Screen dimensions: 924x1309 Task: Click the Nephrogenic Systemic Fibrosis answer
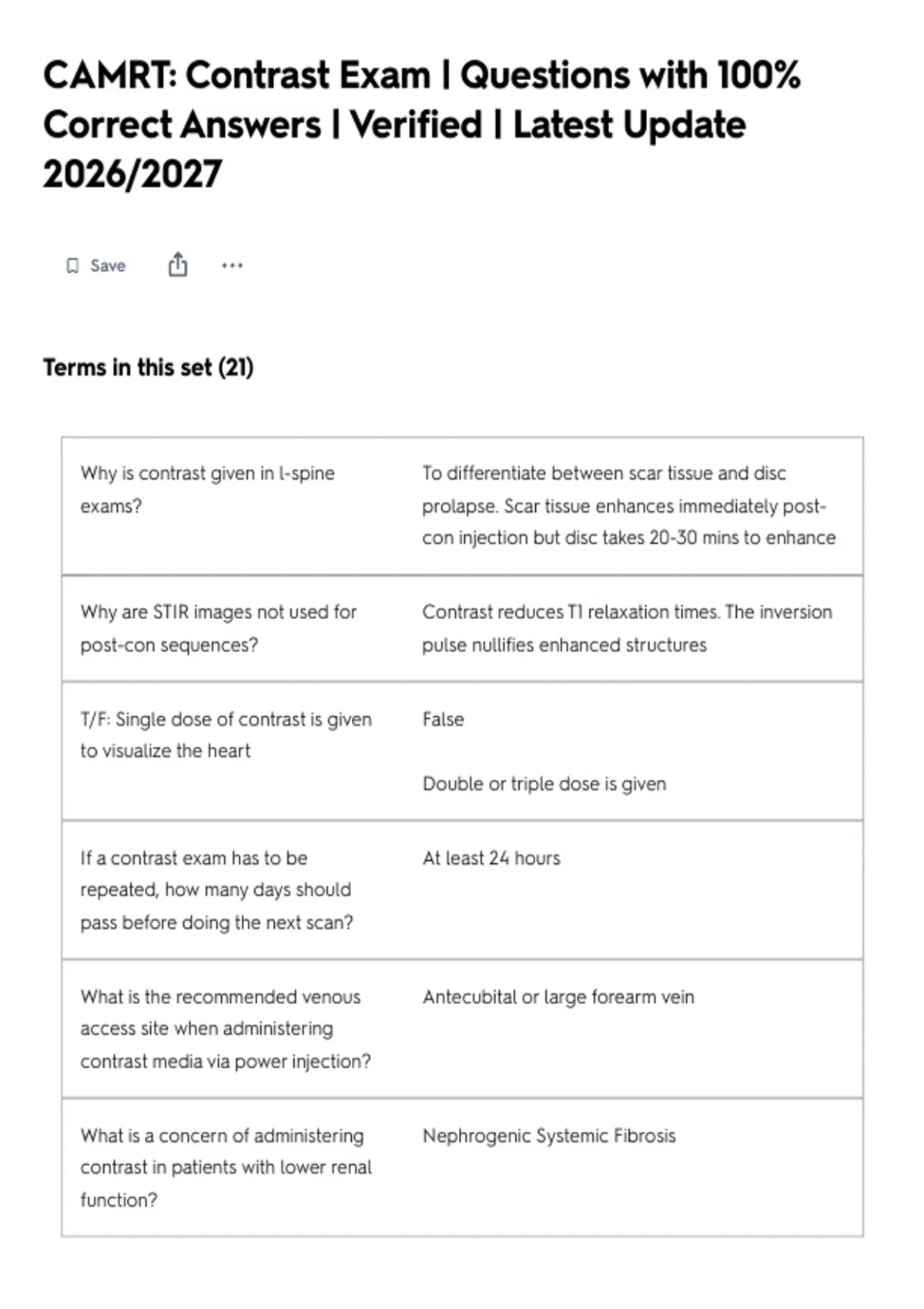(x=549, y=1136)
